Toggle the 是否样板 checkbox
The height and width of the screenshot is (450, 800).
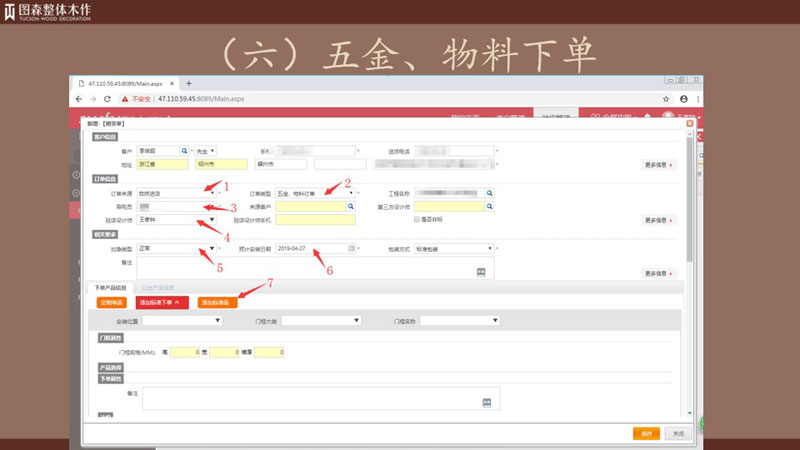417,219
